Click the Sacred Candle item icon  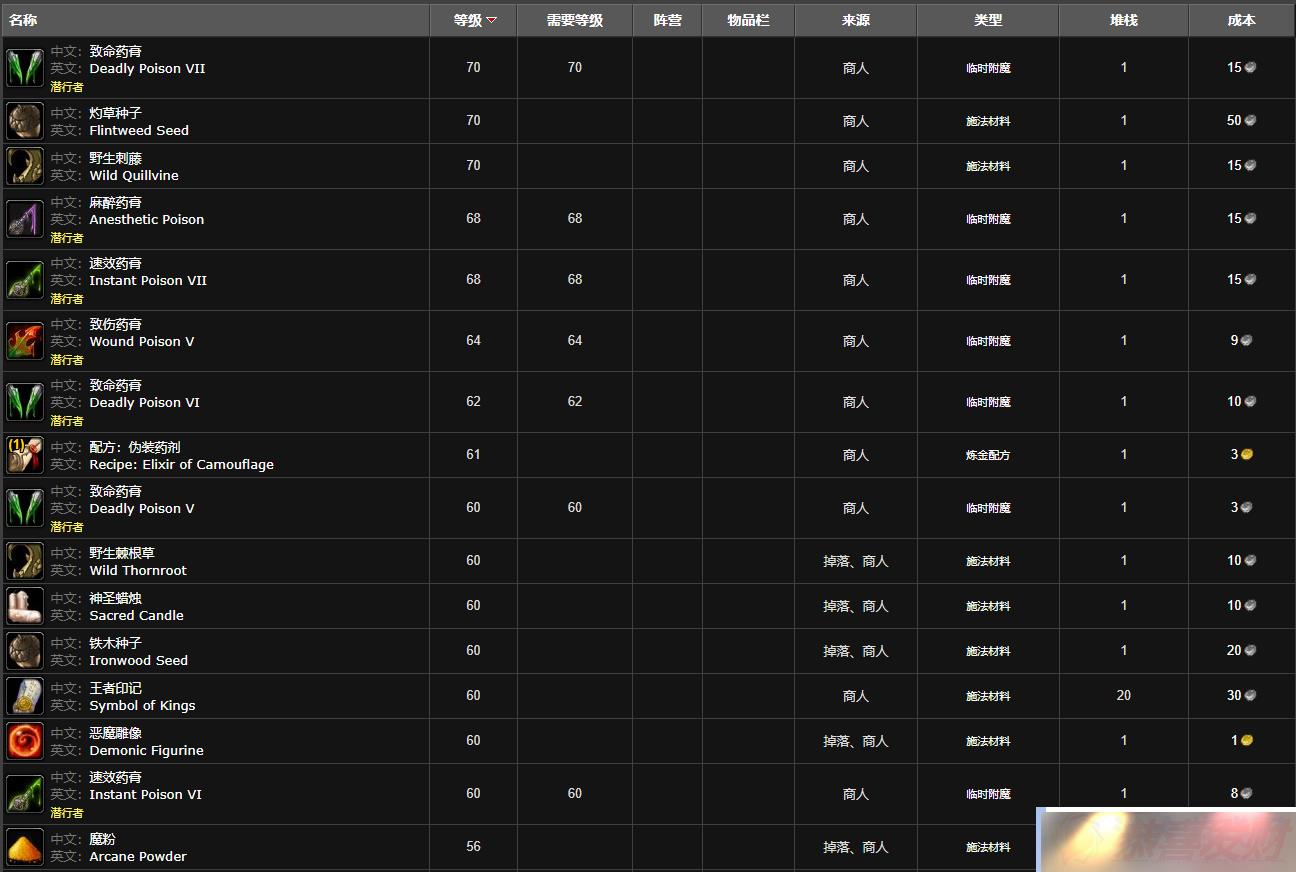pos(25,606)
